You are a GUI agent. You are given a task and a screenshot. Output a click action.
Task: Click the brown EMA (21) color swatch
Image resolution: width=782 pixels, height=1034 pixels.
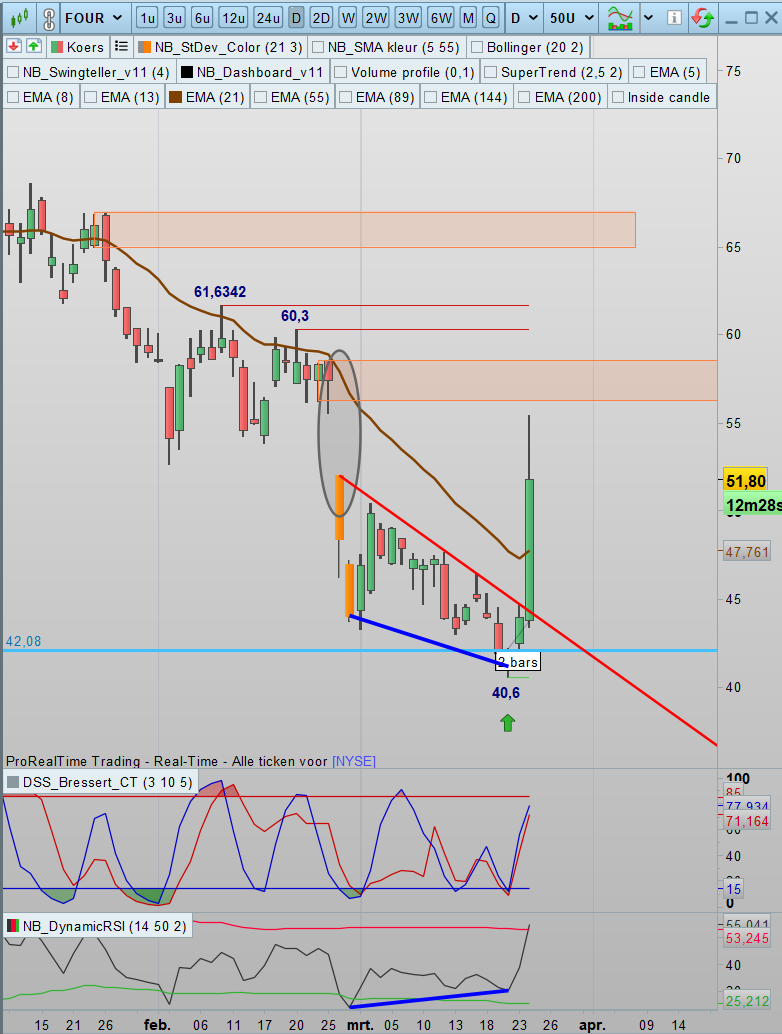click(175, 97)
